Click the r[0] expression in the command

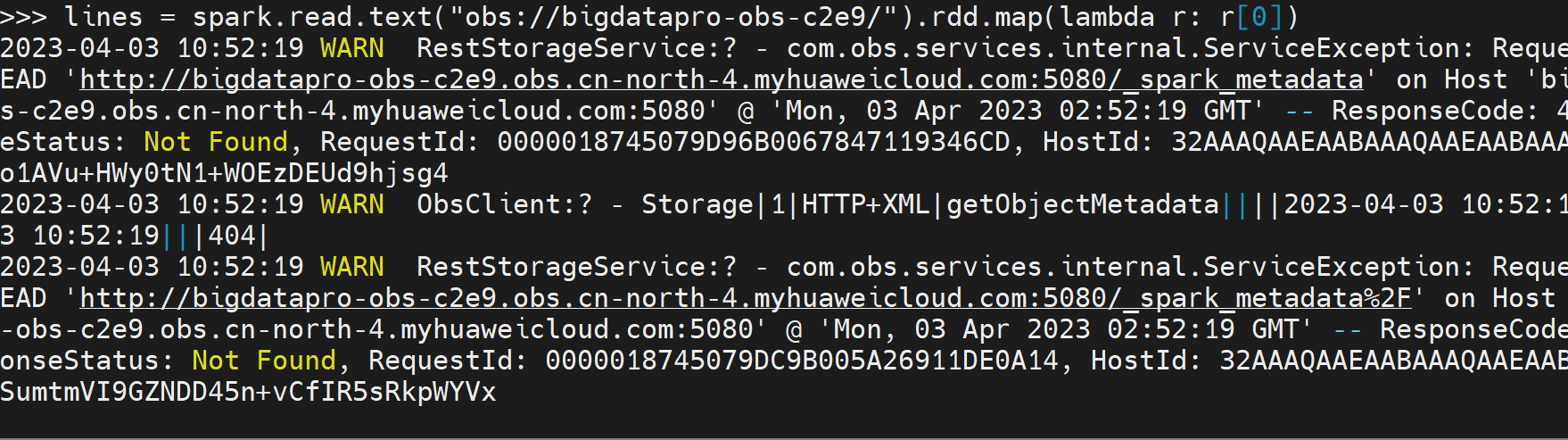[x=1252, y=17]
